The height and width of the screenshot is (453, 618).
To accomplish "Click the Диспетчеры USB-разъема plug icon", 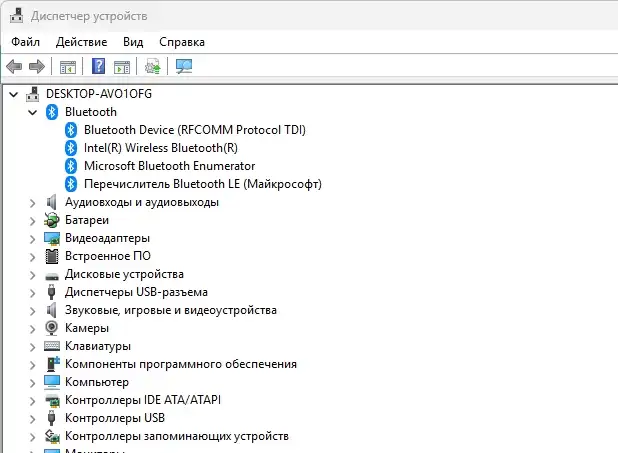I will click(x=51, y=292).
